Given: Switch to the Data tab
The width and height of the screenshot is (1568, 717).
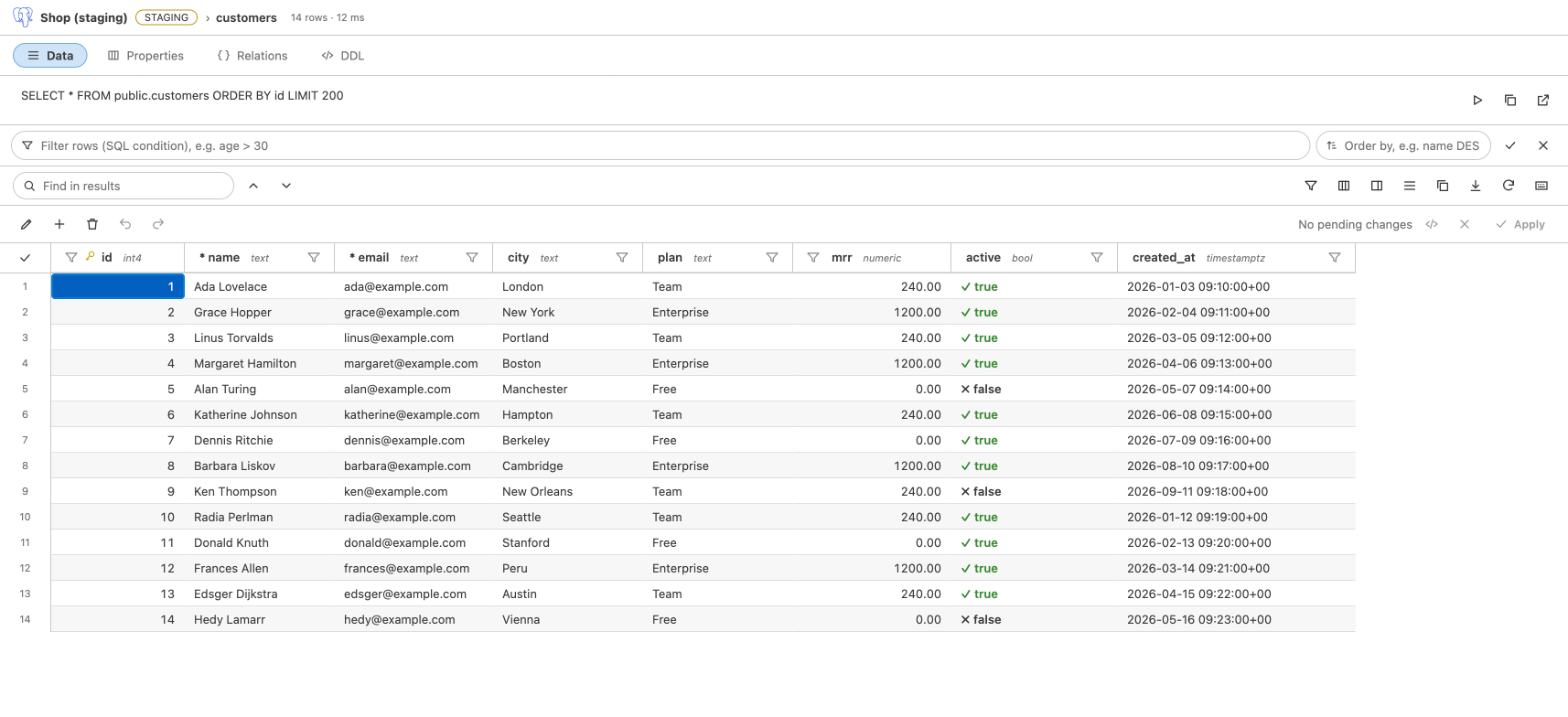Looking at the screenshot, I should 50,56.
